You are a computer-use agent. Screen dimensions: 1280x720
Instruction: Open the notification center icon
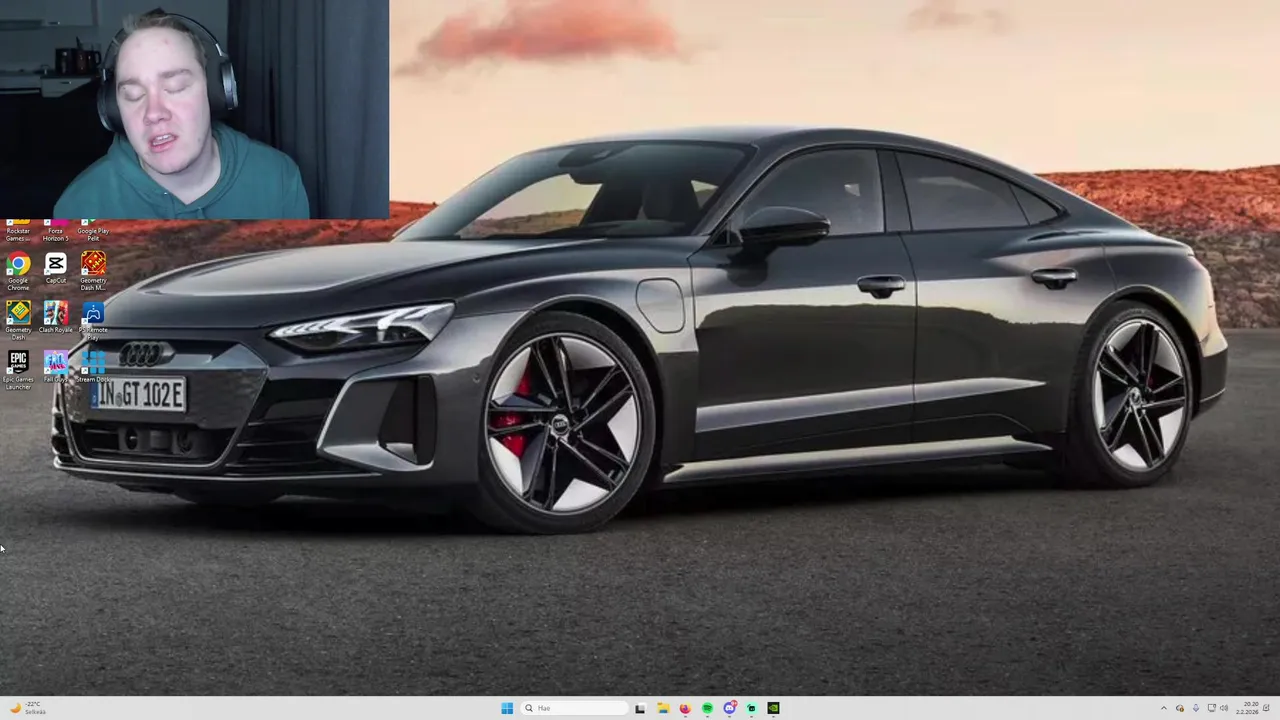(x=1267, y=708)
